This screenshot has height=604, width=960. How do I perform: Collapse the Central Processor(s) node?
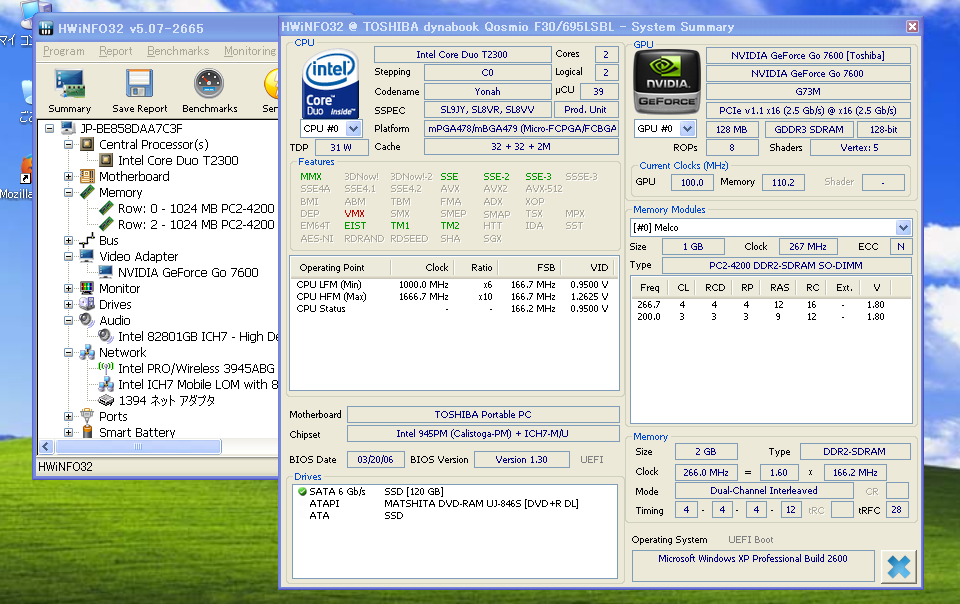click(69, 144)
